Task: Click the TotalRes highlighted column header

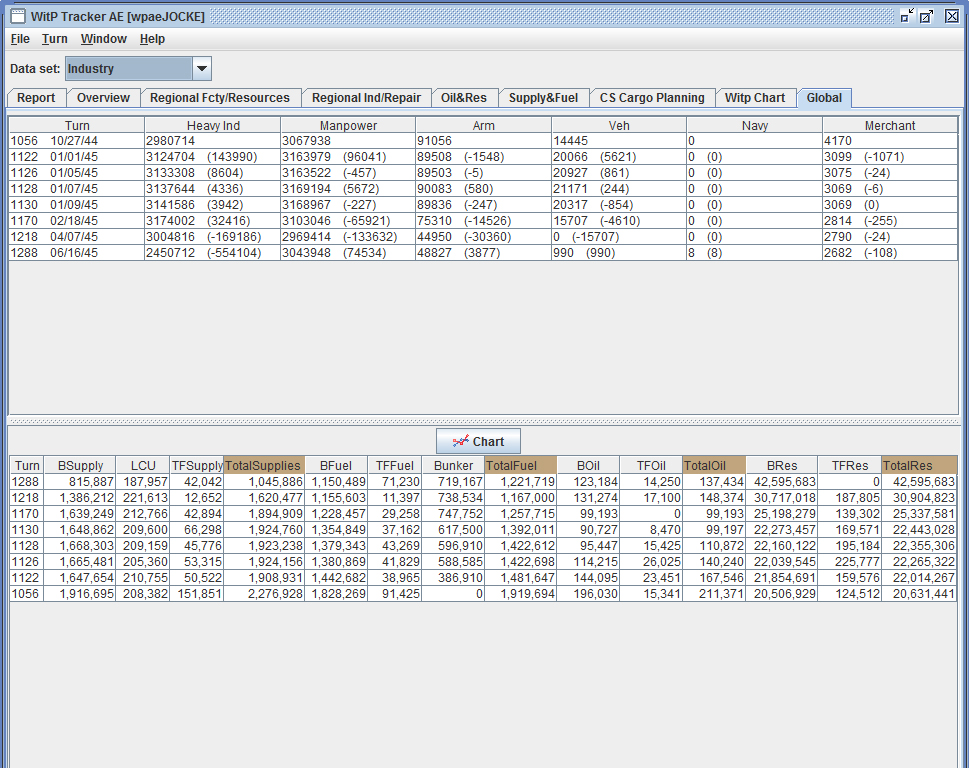Action: click(x=919, y=465)
